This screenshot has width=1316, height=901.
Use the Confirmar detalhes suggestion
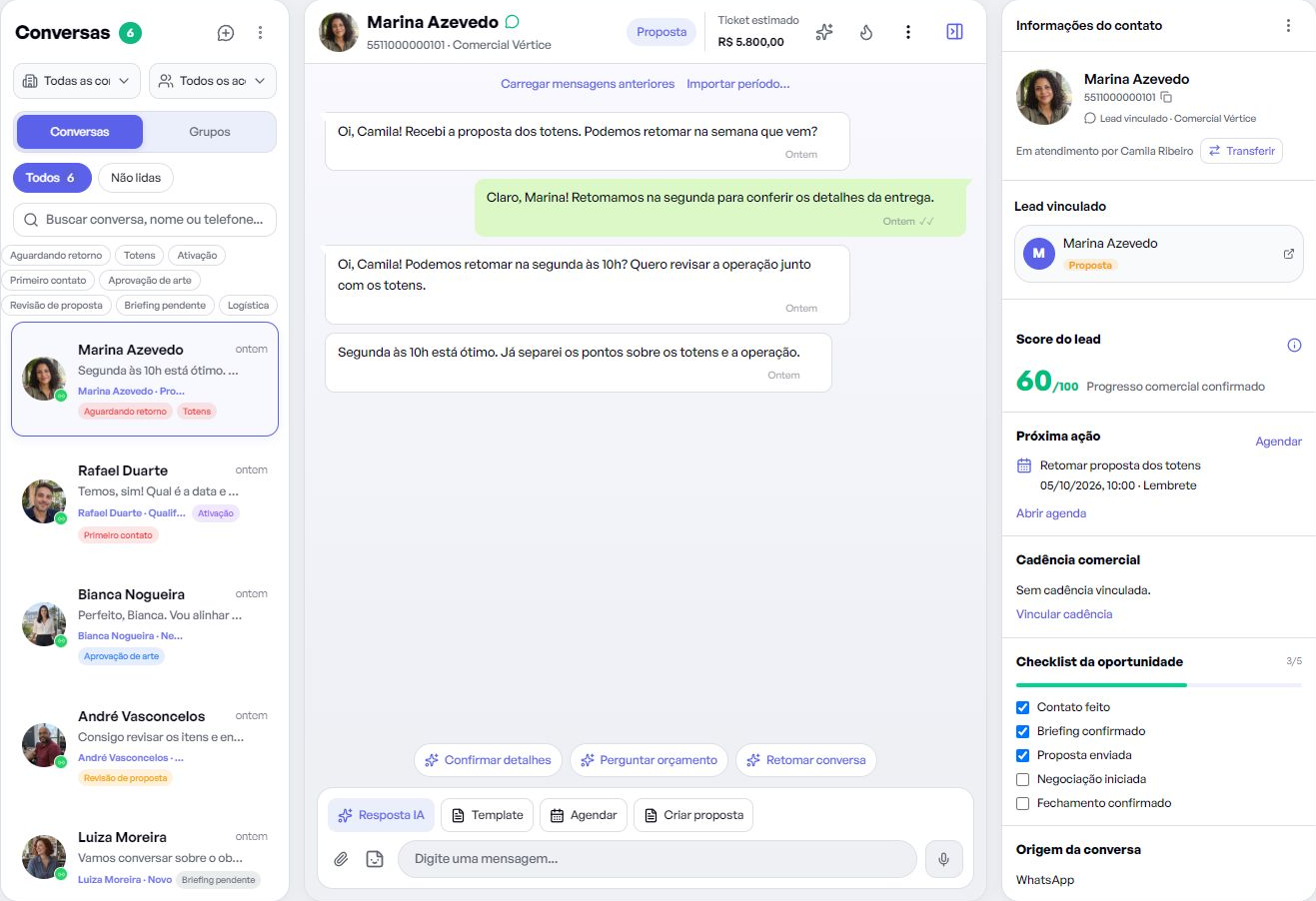(488, 760)
